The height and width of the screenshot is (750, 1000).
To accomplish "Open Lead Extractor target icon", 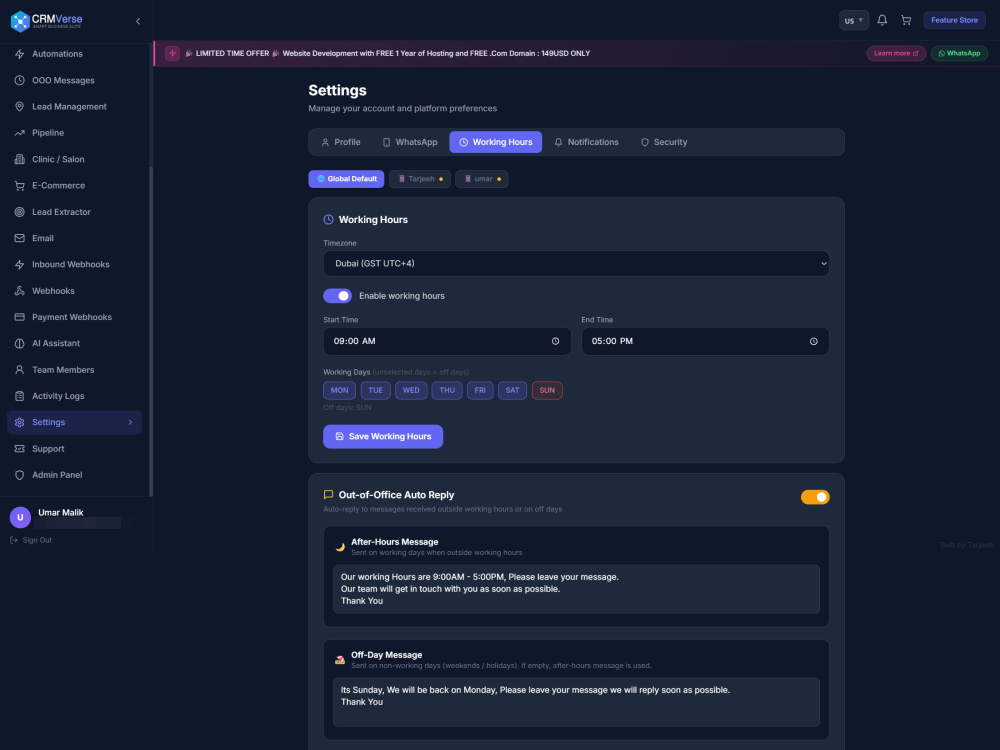I will (x=20, y=212).
